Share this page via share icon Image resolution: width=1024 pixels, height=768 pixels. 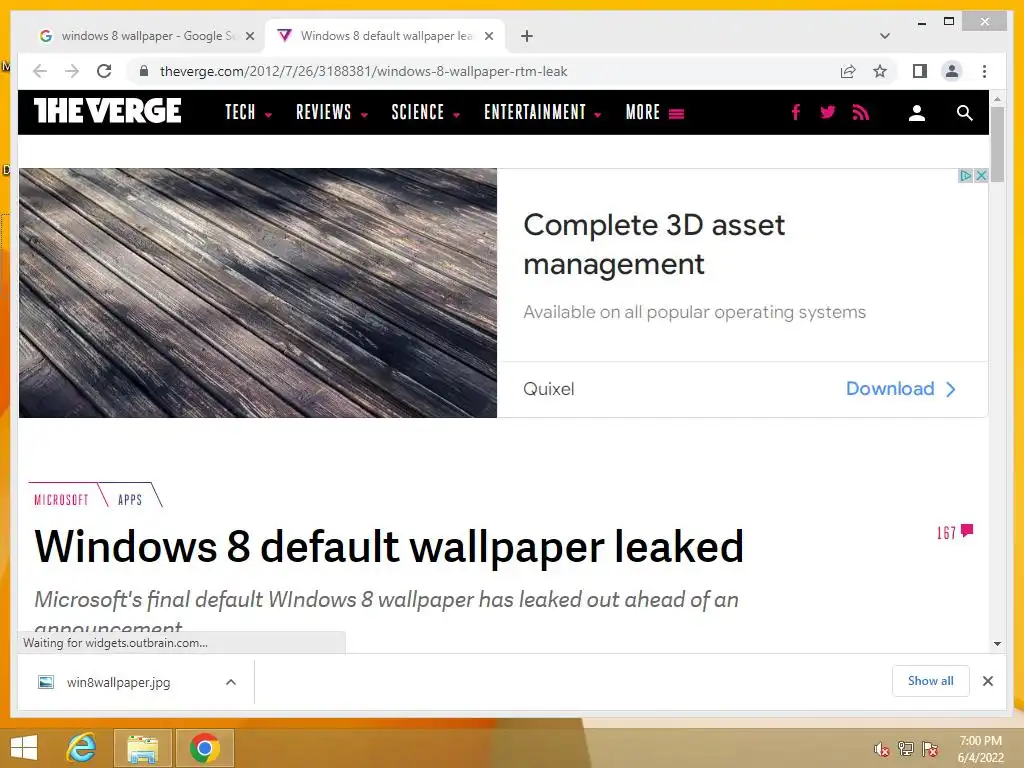click(x=848, y=71)
